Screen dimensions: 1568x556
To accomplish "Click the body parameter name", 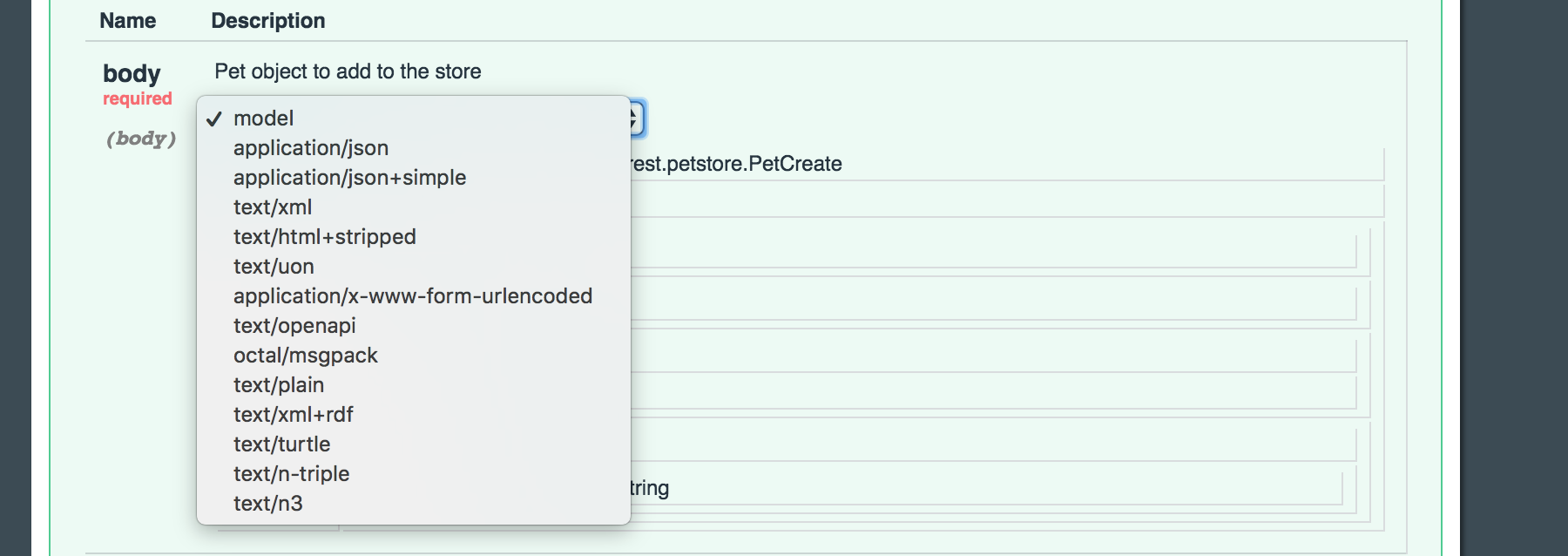I will [132, 74].
